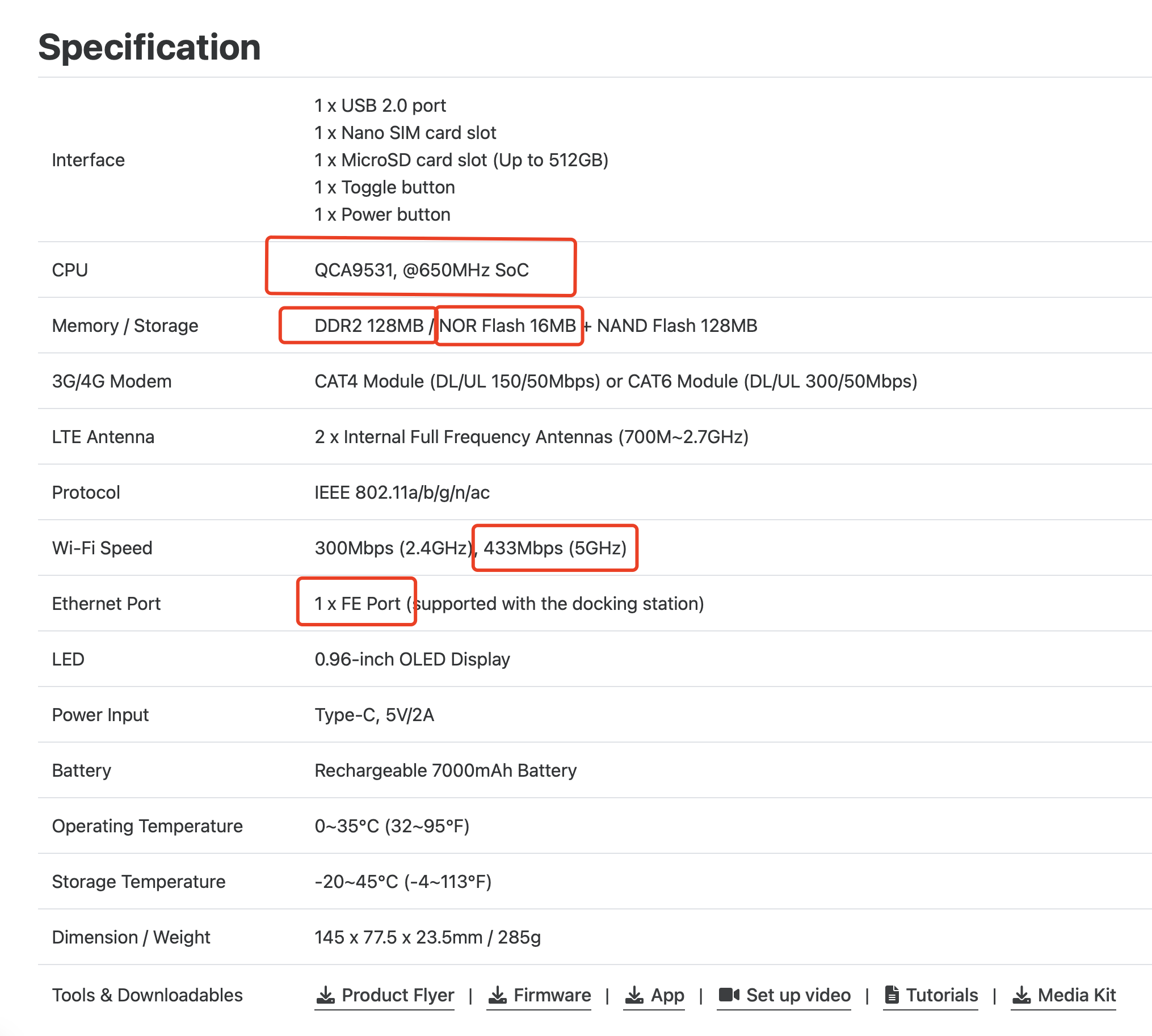Click the 1 x FE Port text

(357, 603)
